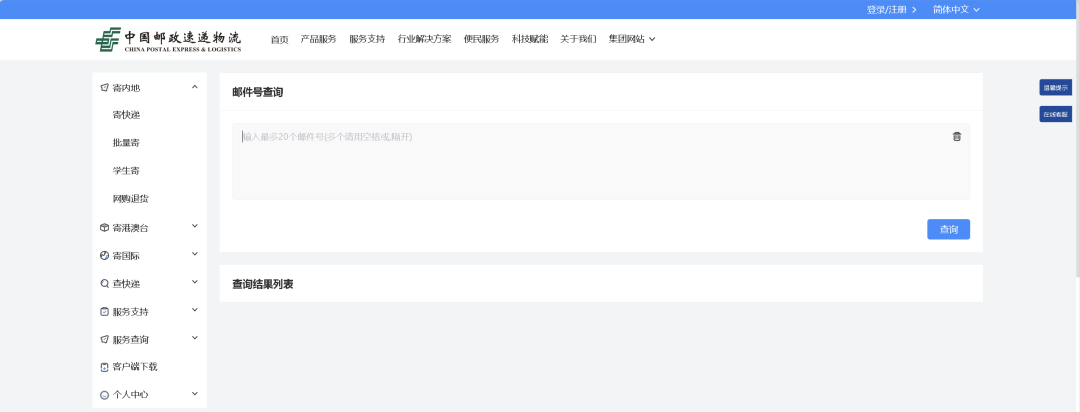1080x412 pixels.
Task: Open 服务支持 in top navigation bar
Action: (367, 39)
